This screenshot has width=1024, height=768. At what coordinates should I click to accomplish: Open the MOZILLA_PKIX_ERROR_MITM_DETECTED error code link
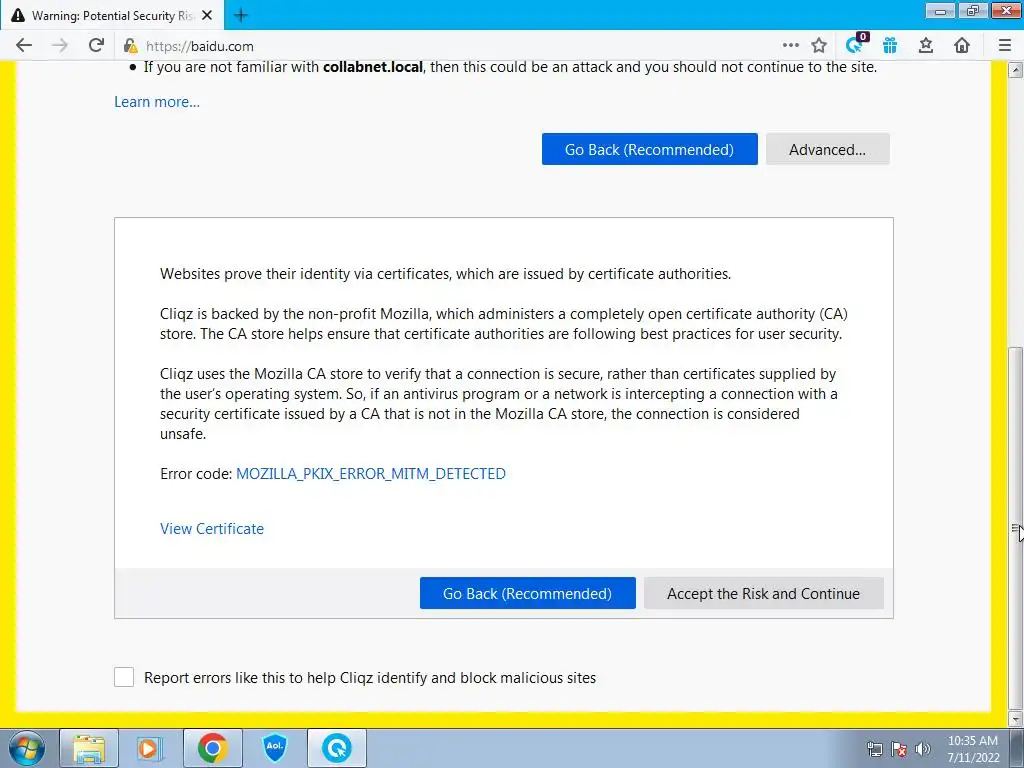click(x=370, y=473)
